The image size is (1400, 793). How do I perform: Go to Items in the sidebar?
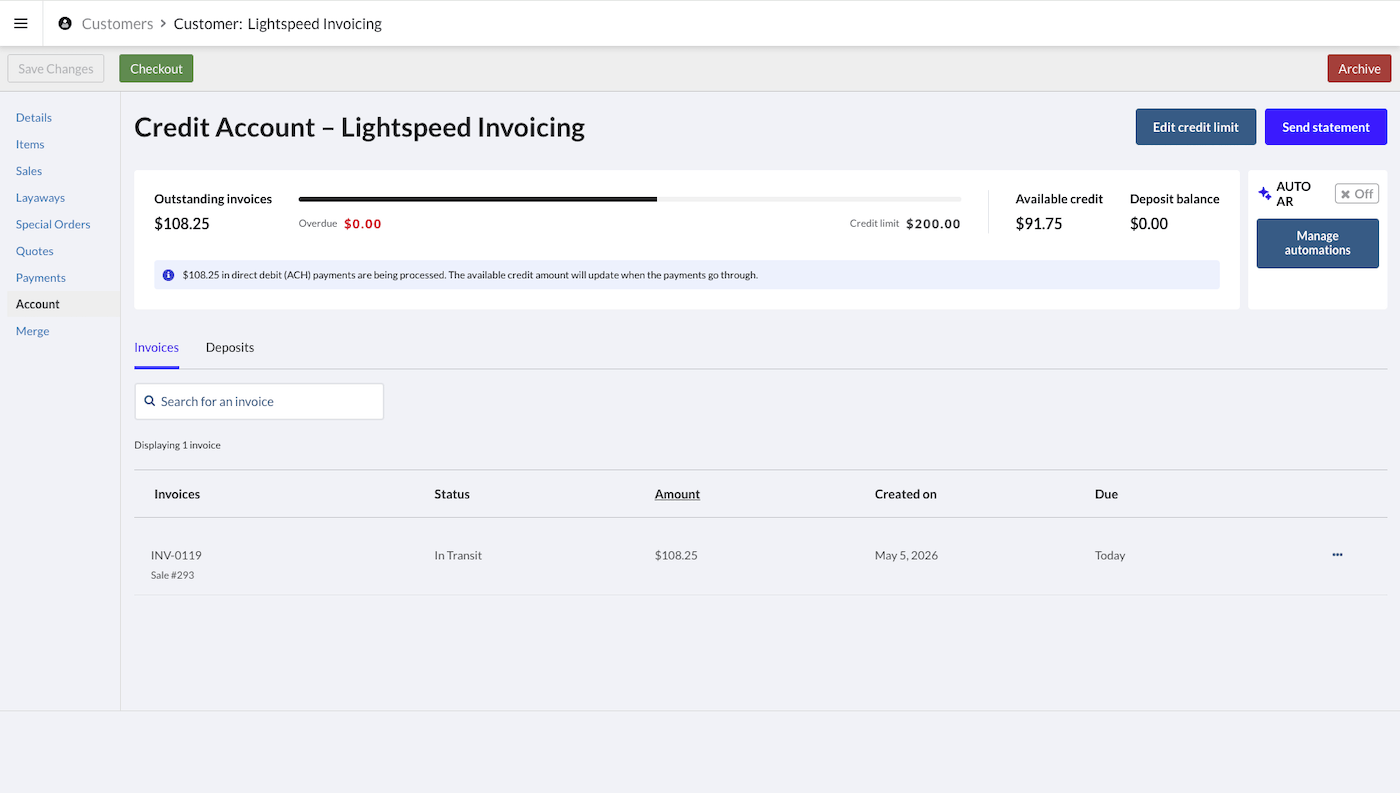pos(30,144)
